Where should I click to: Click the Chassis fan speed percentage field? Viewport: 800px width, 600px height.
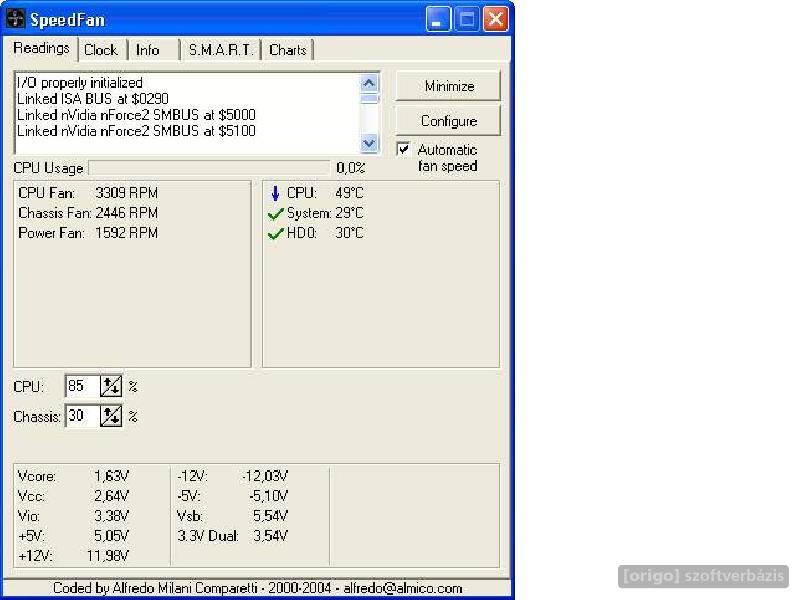coord(82,416)
